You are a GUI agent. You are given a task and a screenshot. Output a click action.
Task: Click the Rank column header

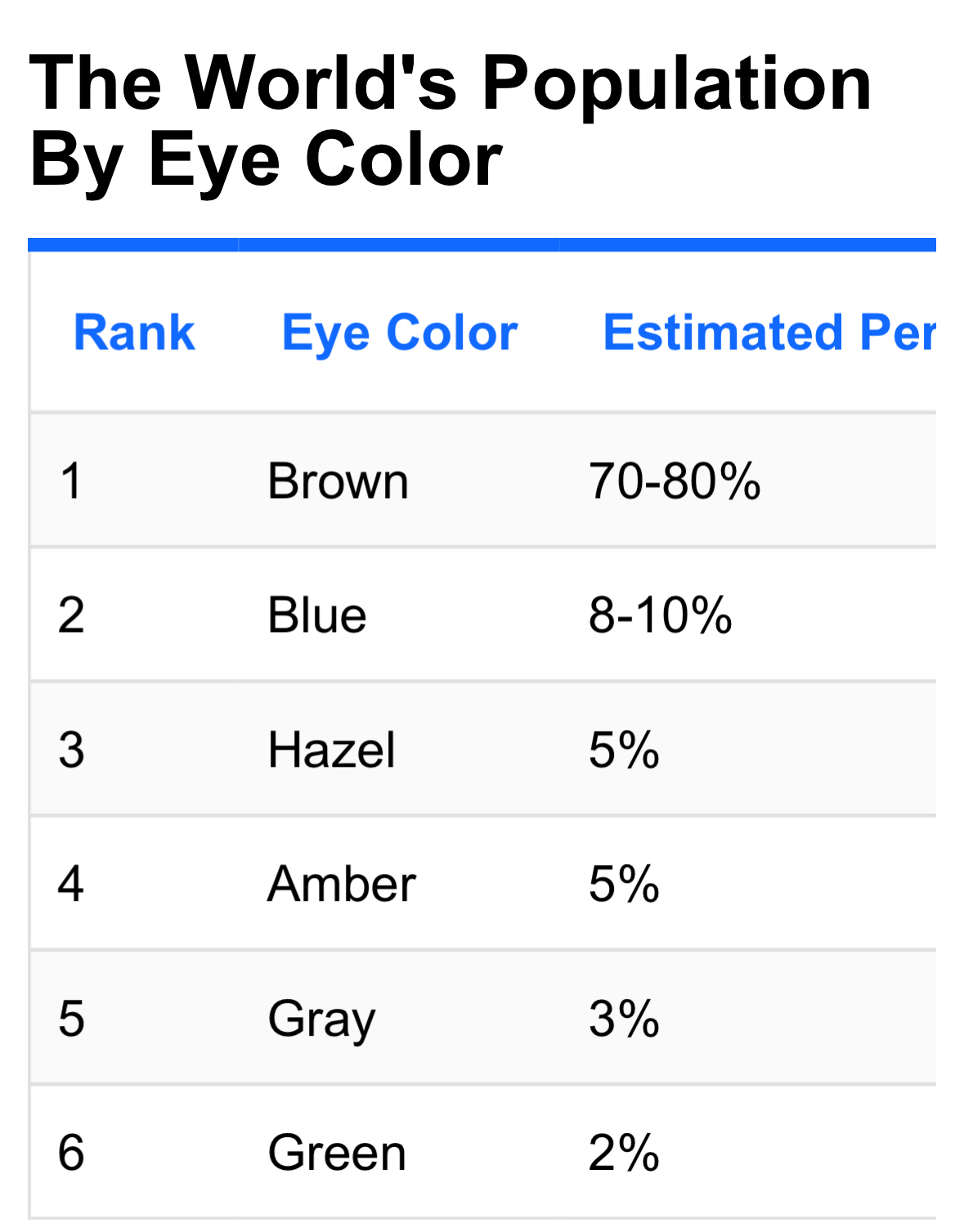(134, 333)
